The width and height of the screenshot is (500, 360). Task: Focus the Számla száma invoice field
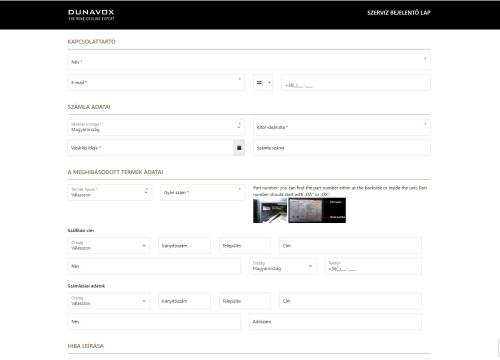point(342,148)
